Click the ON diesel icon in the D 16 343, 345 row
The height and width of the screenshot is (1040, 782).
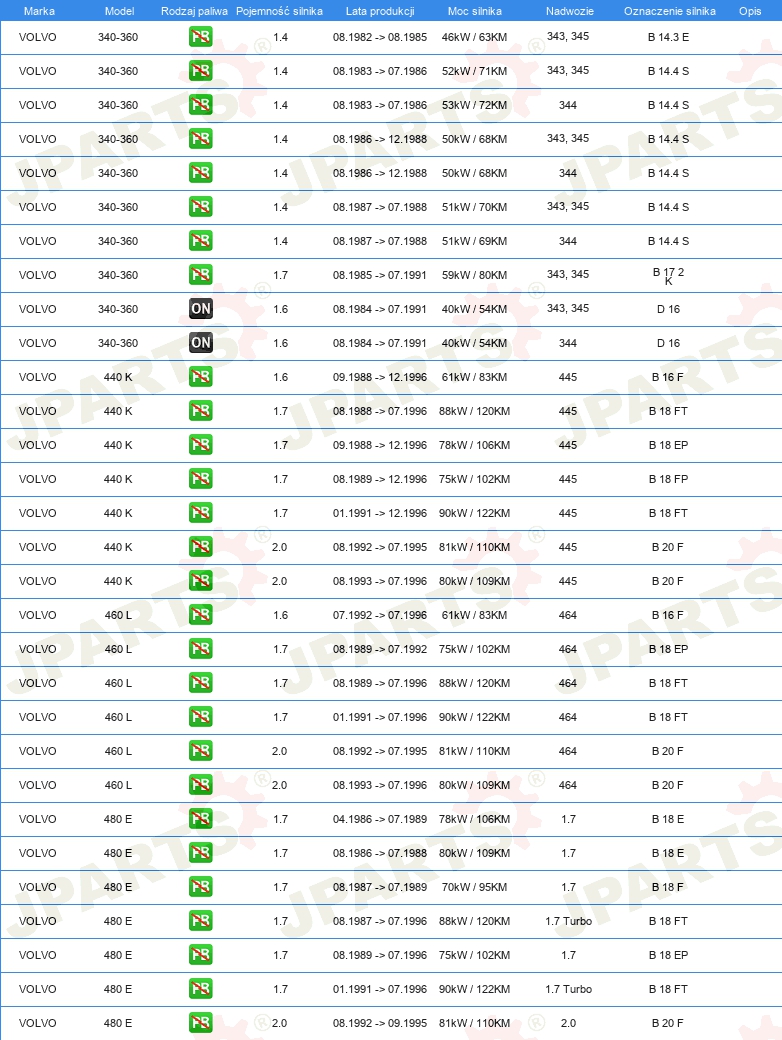click(x=200, y=308)
